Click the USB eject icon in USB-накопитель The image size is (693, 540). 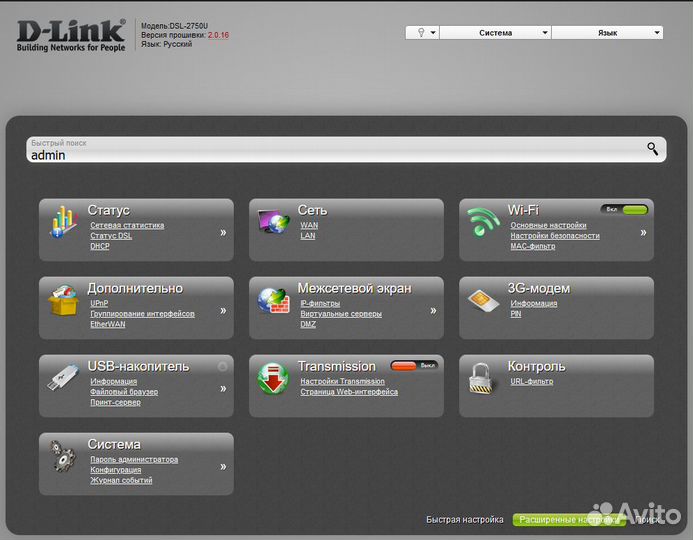[x=222, y=366]
